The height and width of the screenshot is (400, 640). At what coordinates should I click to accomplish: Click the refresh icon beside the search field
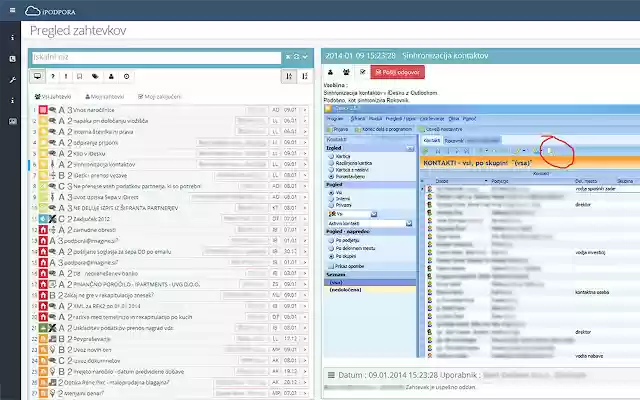(x=297, y=57)
